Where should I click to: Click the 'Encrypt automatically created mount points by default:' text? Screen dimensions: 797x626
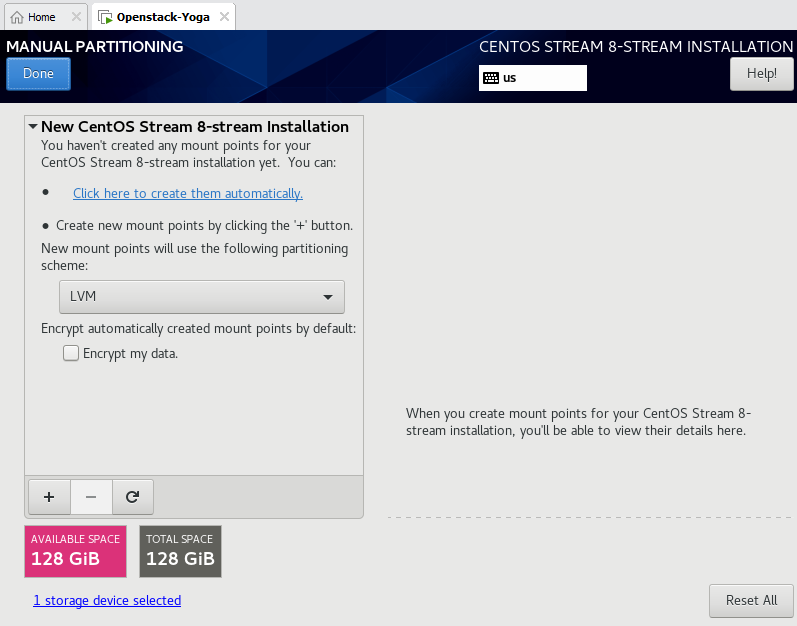point(199,329)
